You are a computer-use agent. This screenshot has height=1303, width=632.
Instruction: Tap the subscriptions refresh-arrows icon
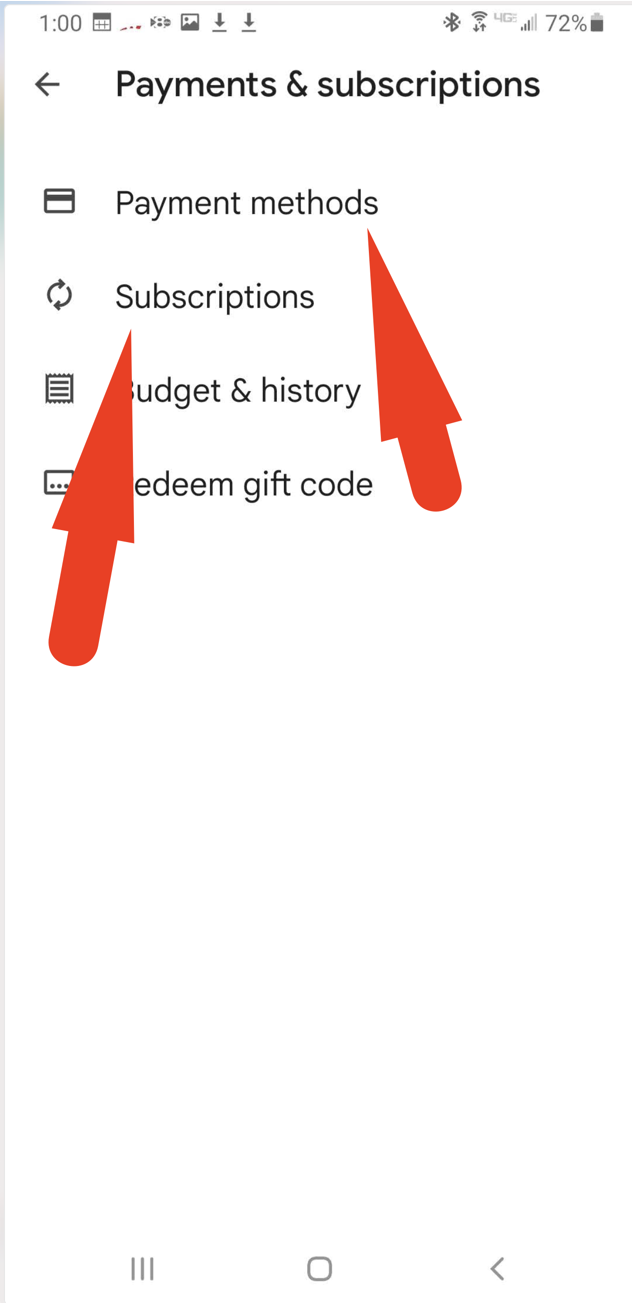[59, 296]
